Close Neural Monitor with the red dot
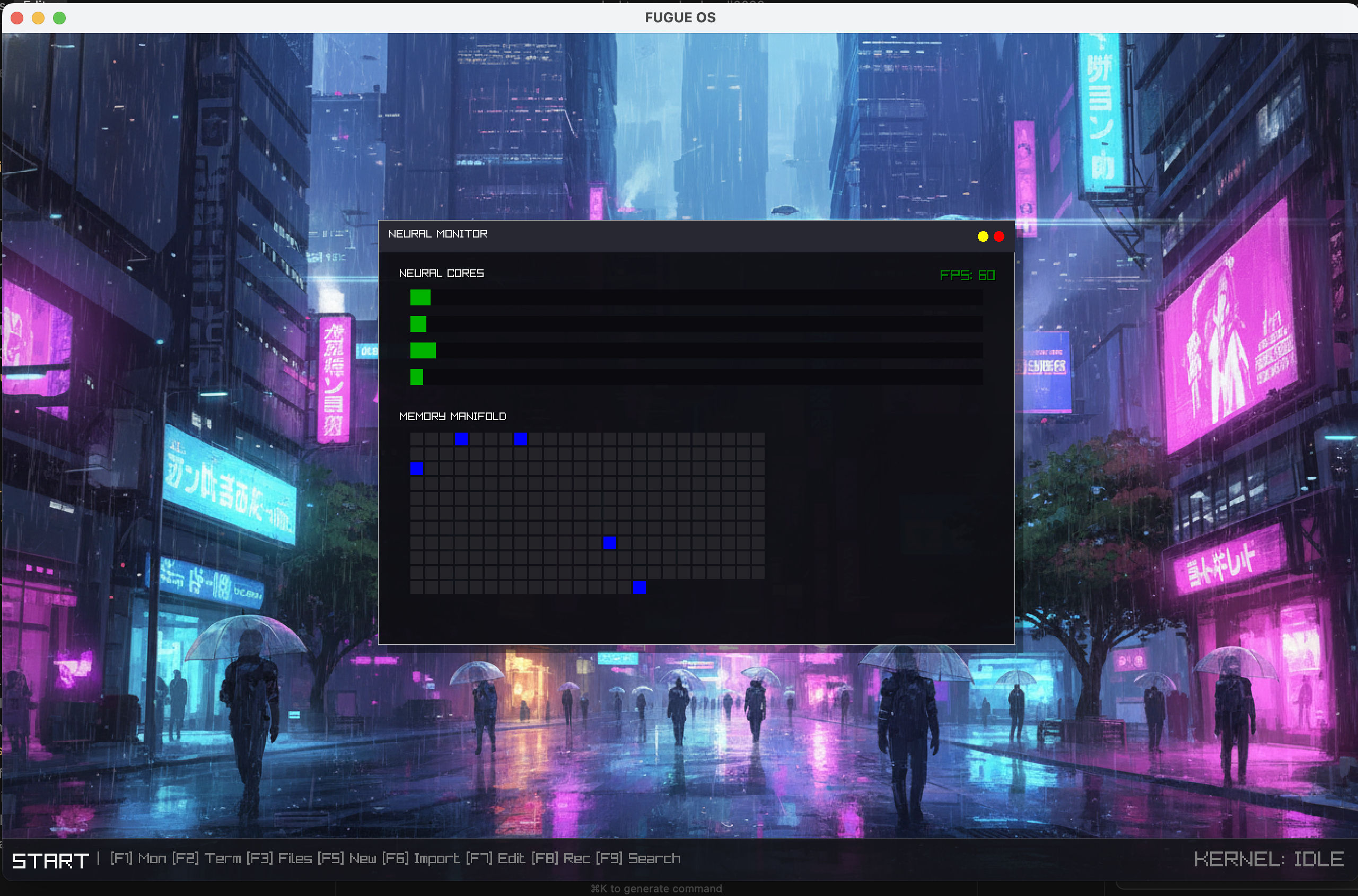The width and height of the screenshot is (1358, 896). click(x=998, y=236)
